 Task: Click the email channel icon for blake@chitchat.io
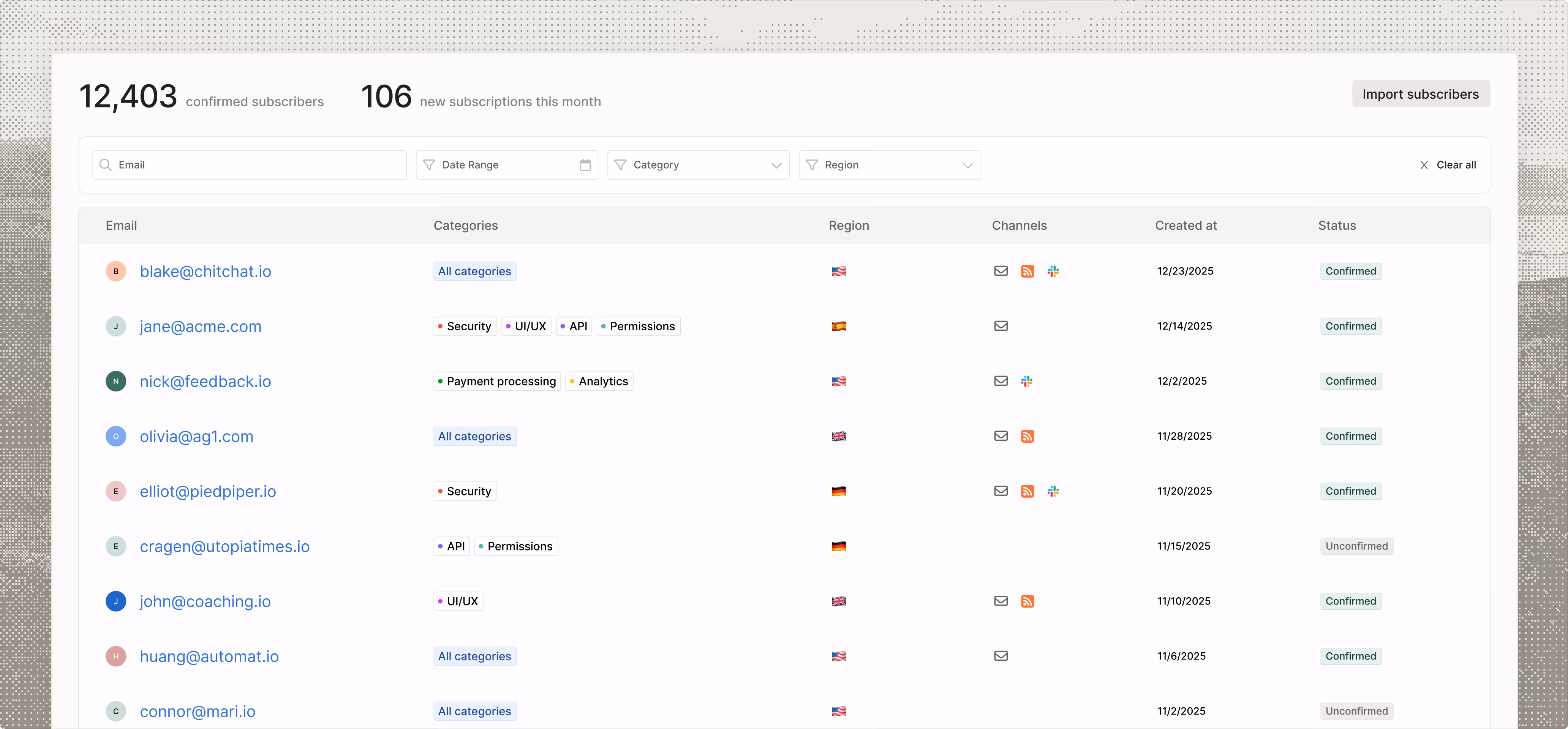click(x=1001, y=271)
